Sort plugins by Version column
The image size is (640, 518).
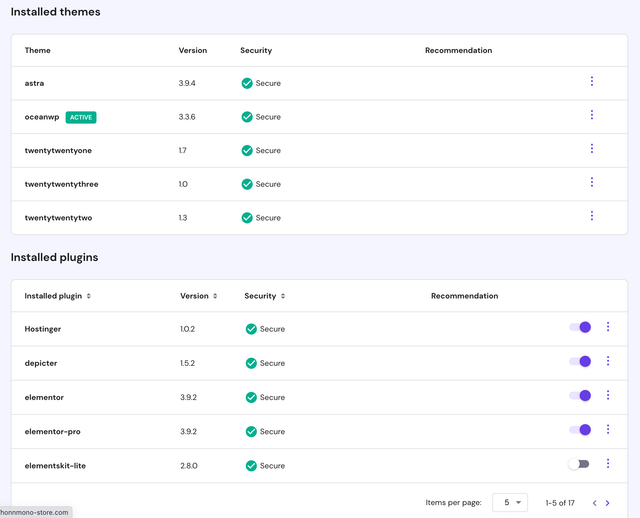[x=199, y=296]
